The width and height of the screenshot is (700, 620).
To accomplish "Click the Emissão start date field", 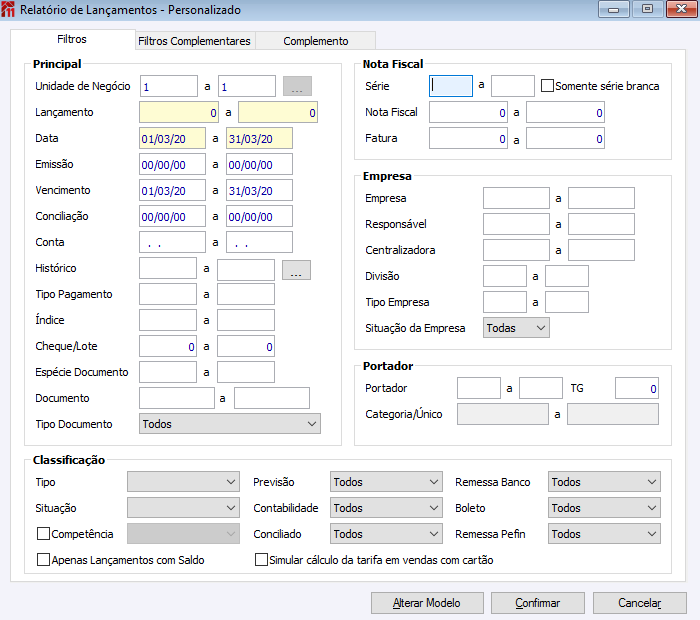I will click(x=172, y=164).
